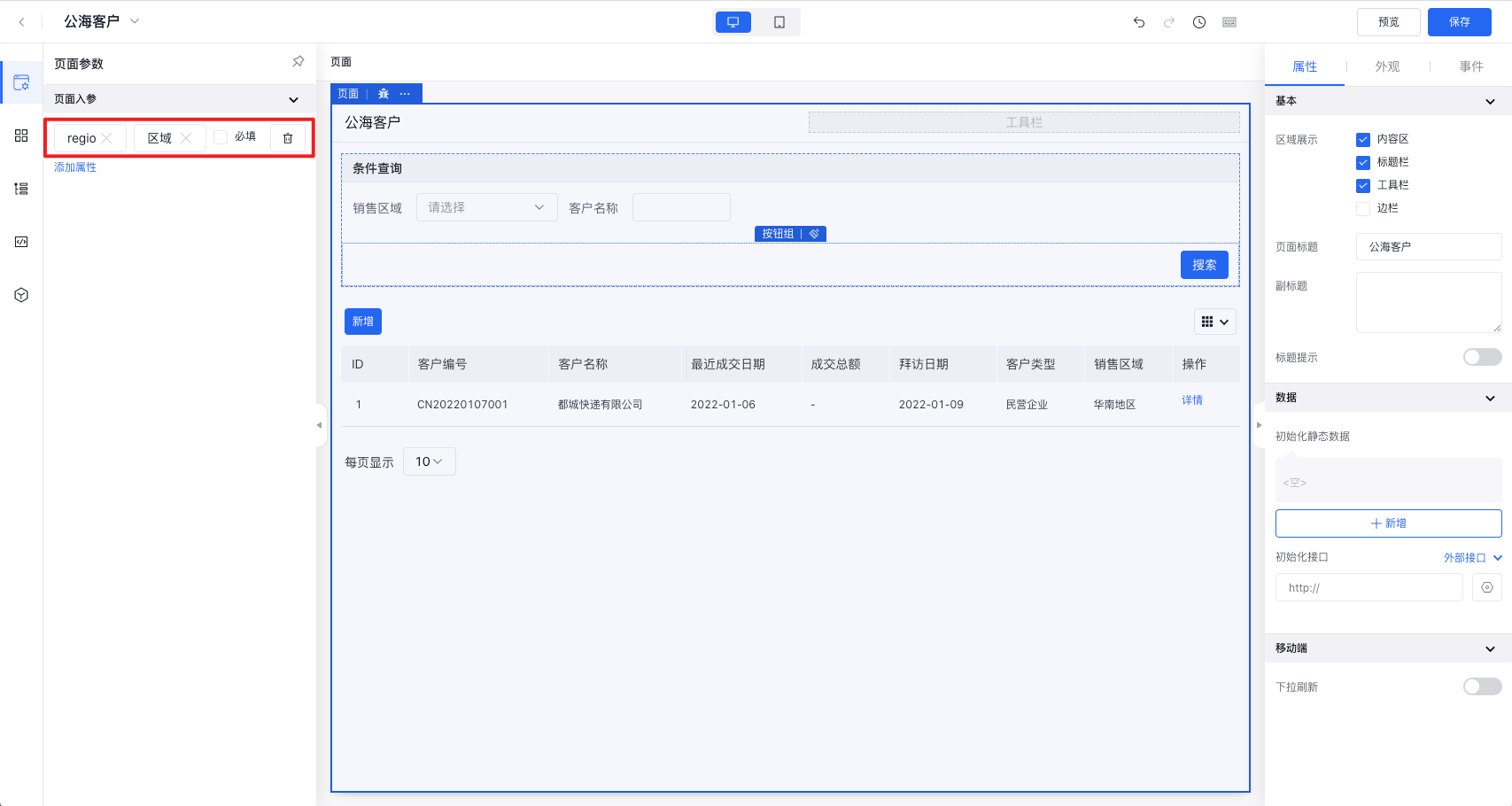Open the keyboard shortcuts icon
The height and width of the screenshot is (806, 1512).
[x=1229, y=22]
